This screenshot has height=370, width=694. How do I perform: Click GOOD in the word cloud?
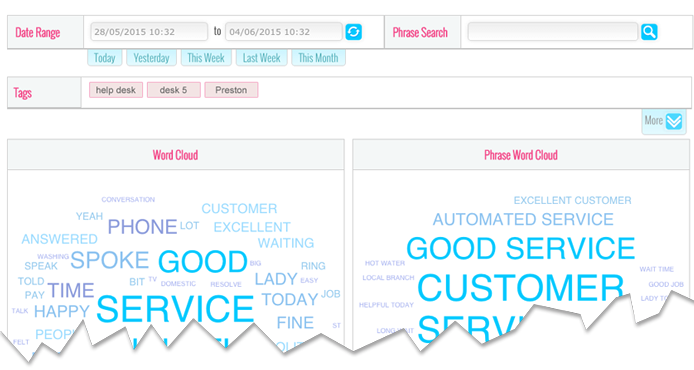(203, 262)
